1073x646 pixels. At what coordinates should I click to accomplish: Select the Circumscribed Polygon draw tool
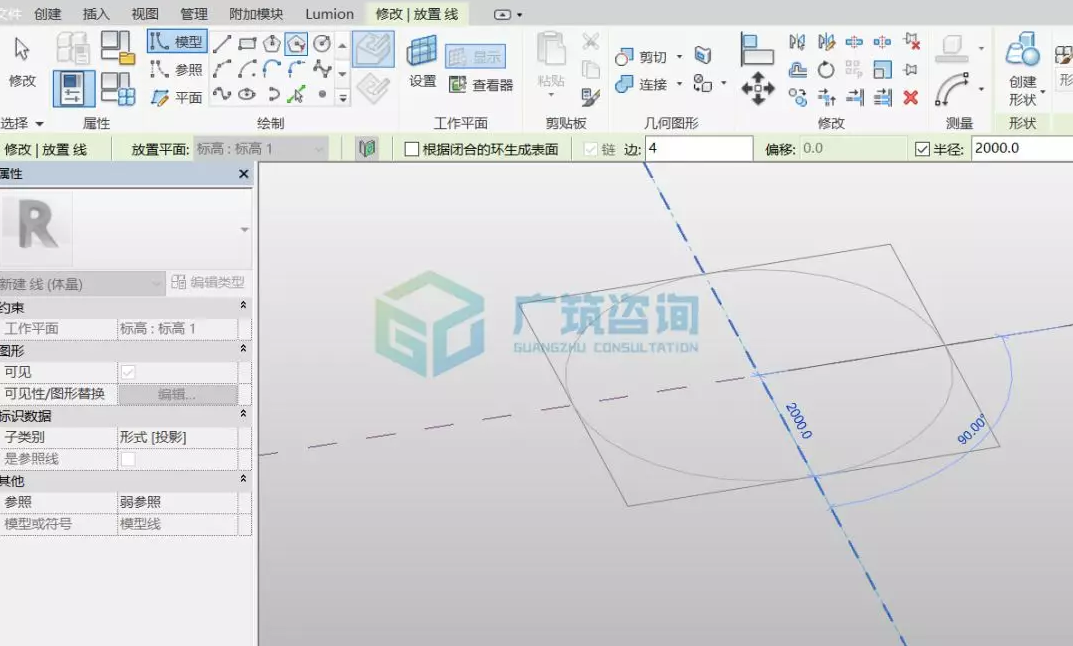296,44
